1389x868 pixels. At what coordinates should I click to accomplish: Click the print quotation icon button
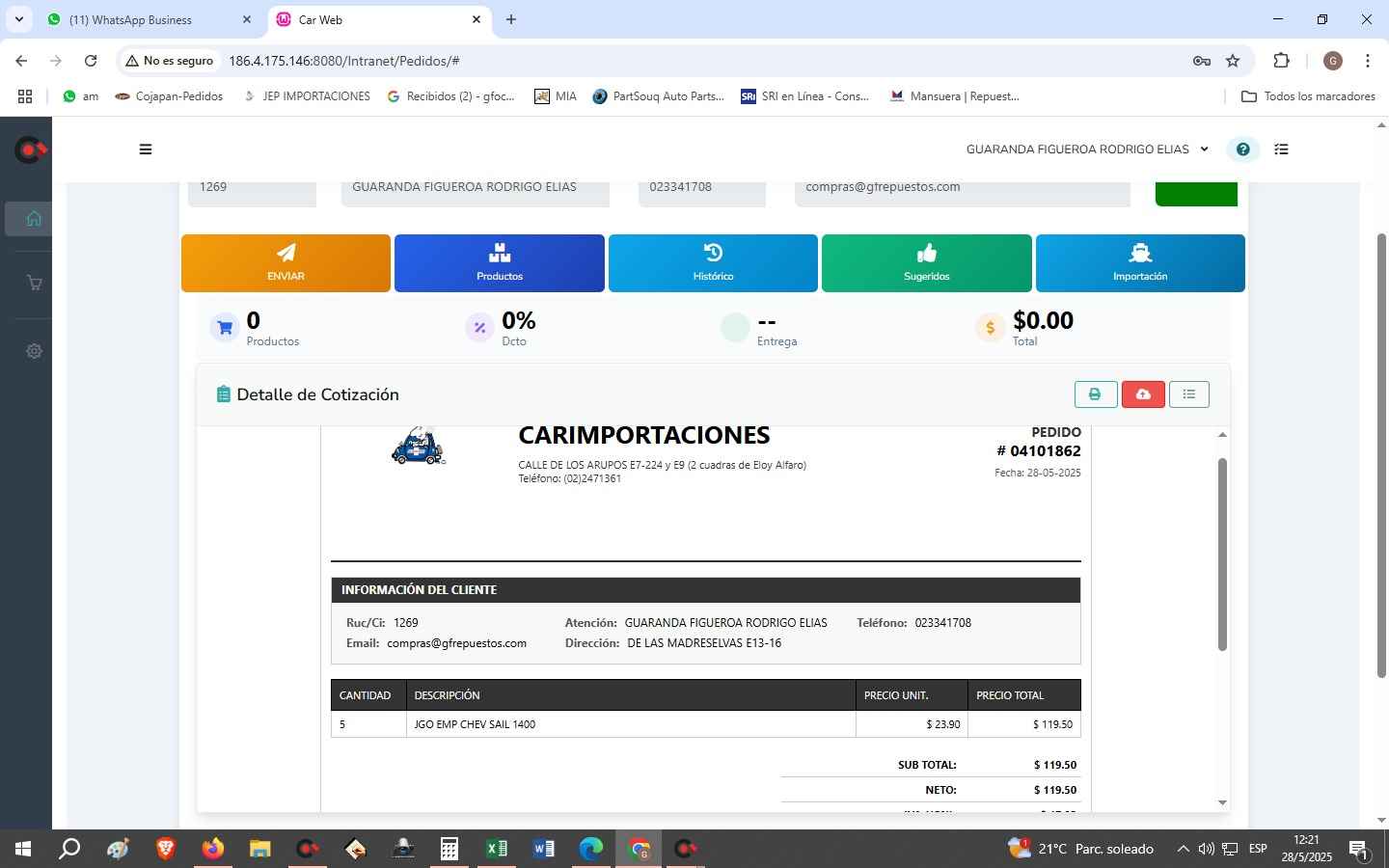coord(1095,394)
